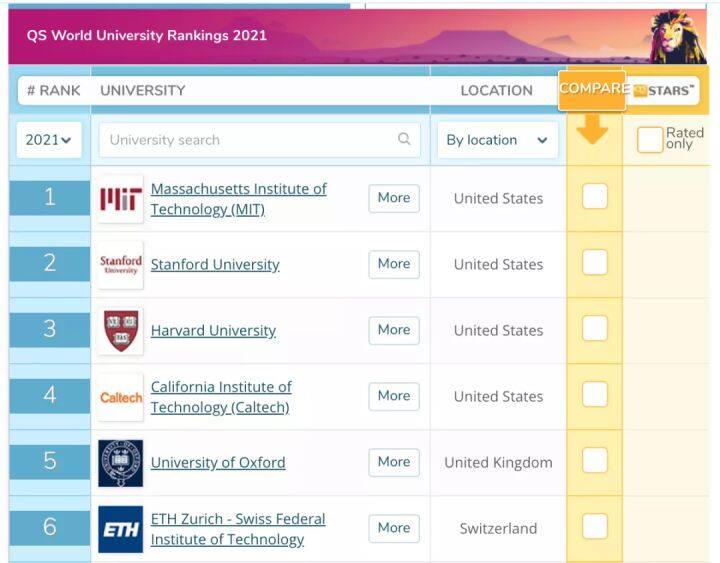Screen dimensions: 720x563
Task: Click the Harvard shield logo
Action: click(x=121, y=331)
